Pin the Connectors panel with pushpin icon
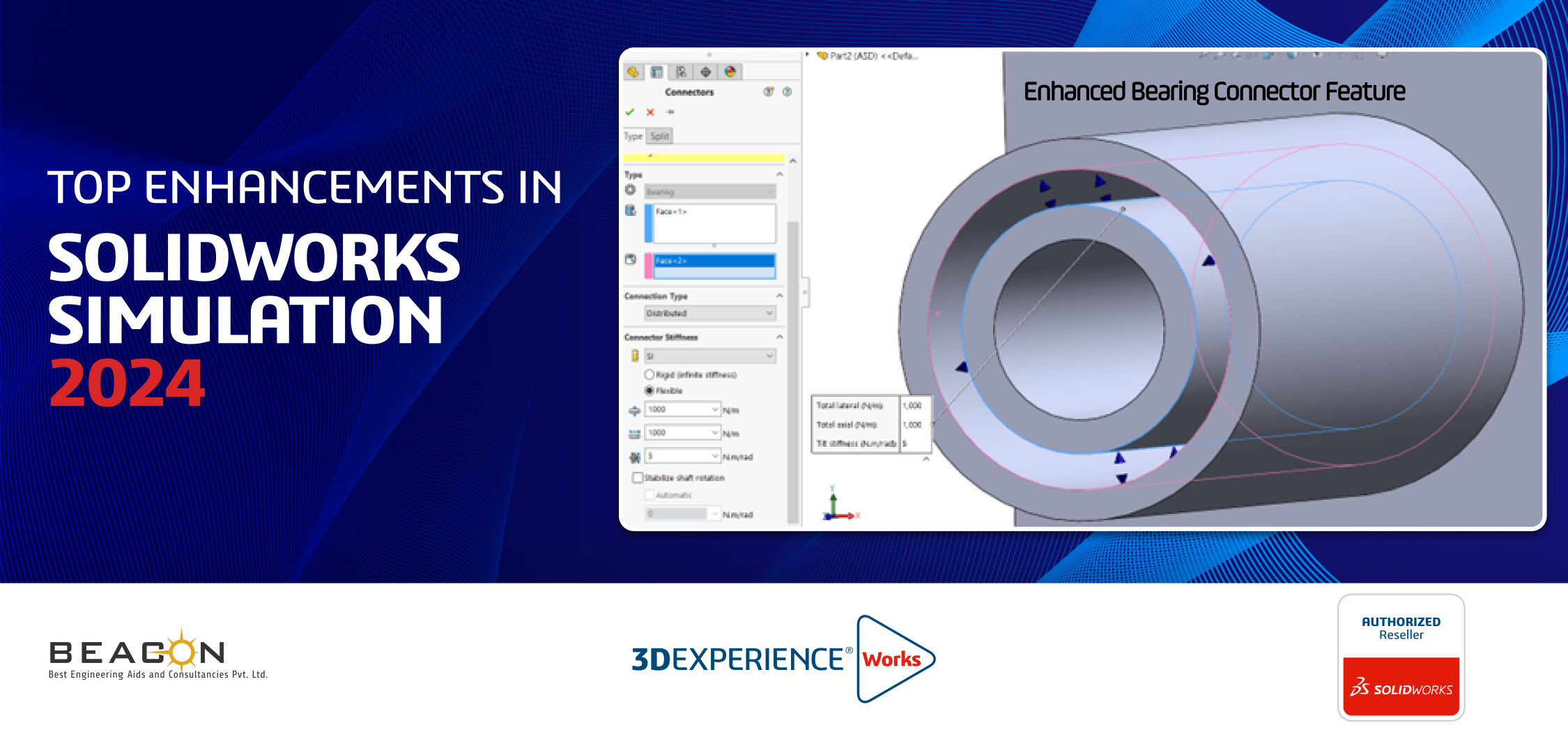The width and height of the screenshot is (1568, 732). click(670, 112)
